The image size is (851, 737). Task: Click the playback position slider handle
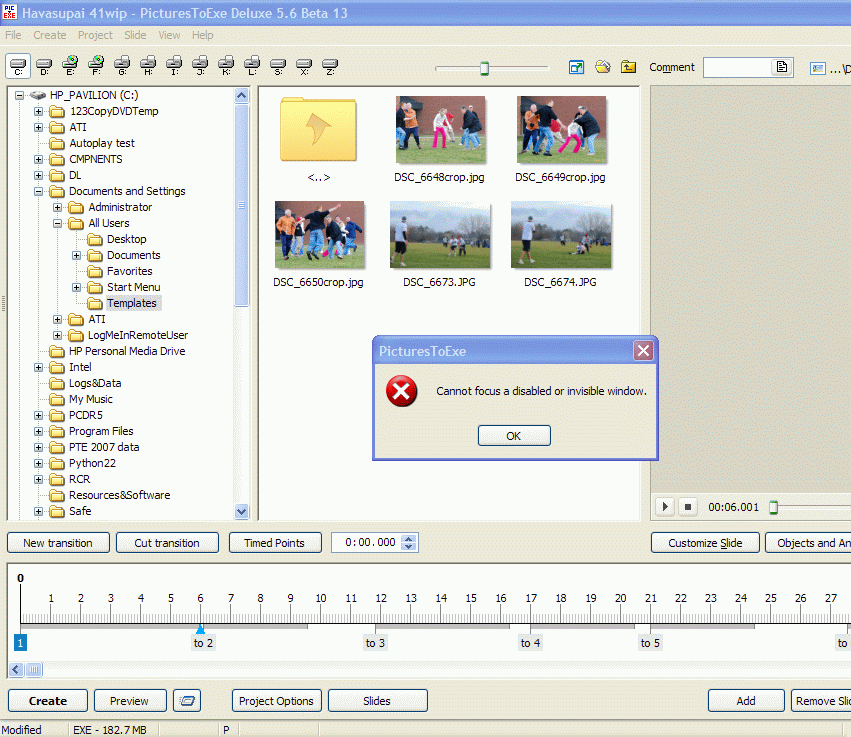click(x=773, y=507)
